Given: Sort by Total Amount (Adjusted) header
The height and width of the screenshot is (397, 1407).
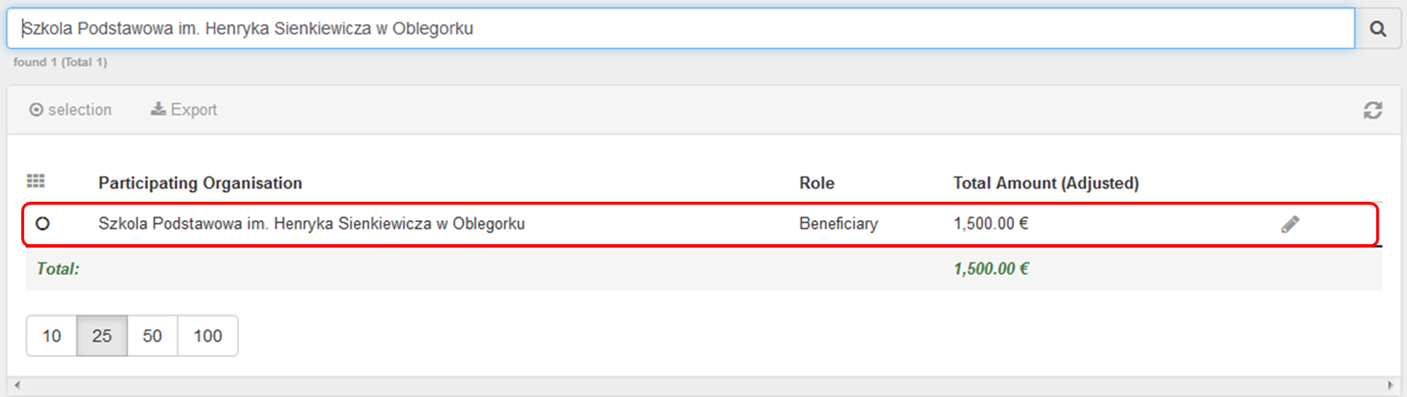Looking at the screenshot, I should [x=1046, y=183].
